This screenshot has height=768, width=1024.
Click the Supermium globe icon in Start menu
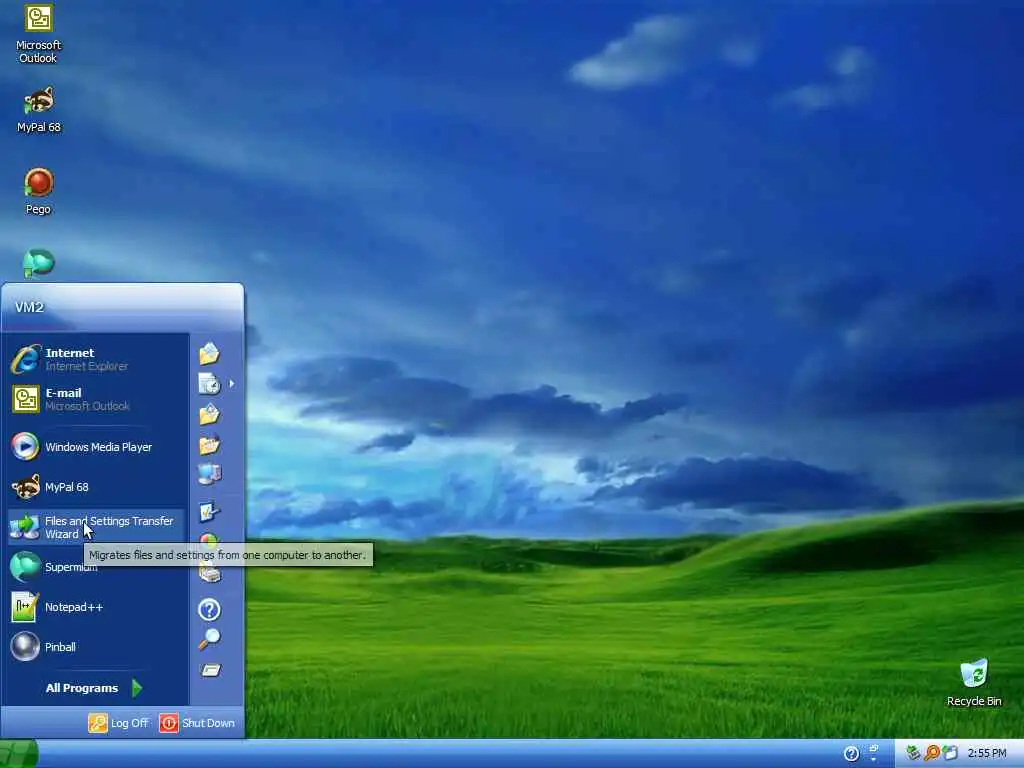click(x=25, y=566)
